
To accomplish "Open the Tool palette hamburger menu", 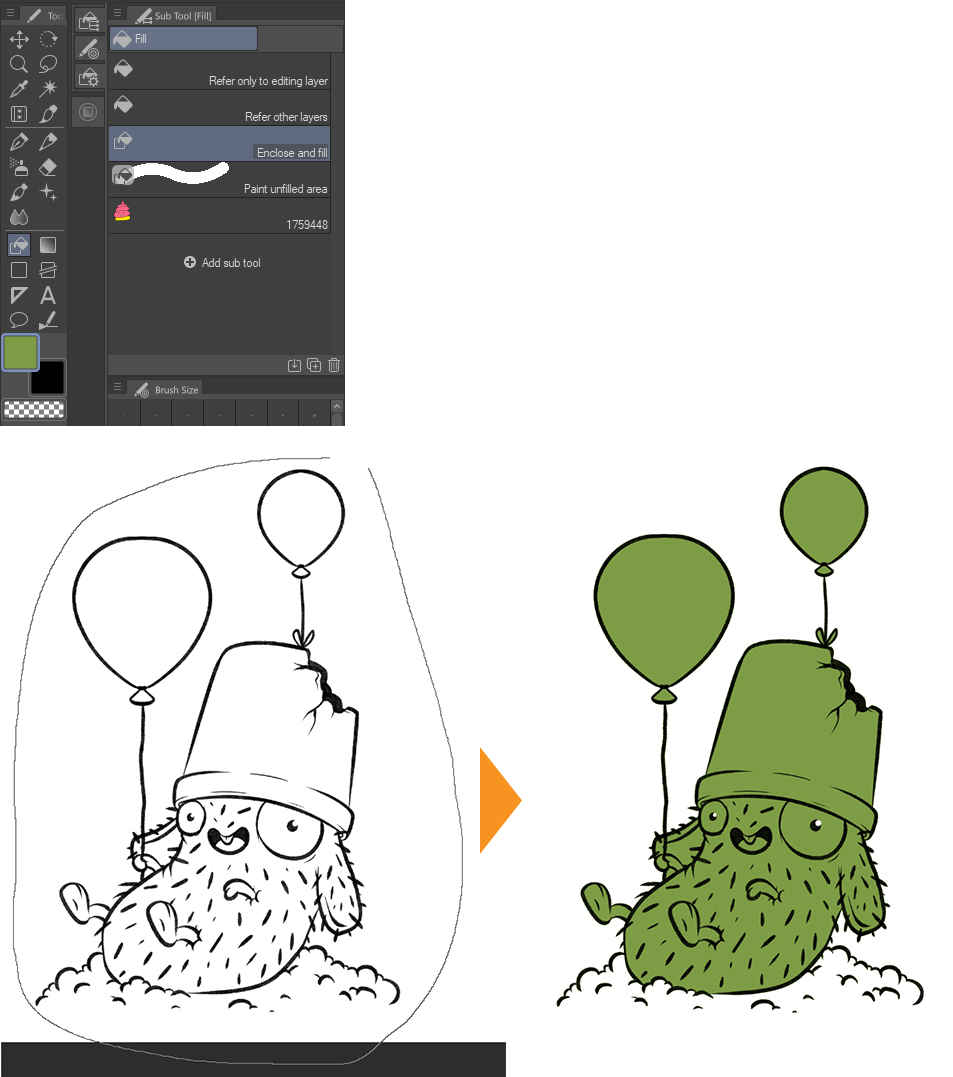I will click(x=11, y=14).
